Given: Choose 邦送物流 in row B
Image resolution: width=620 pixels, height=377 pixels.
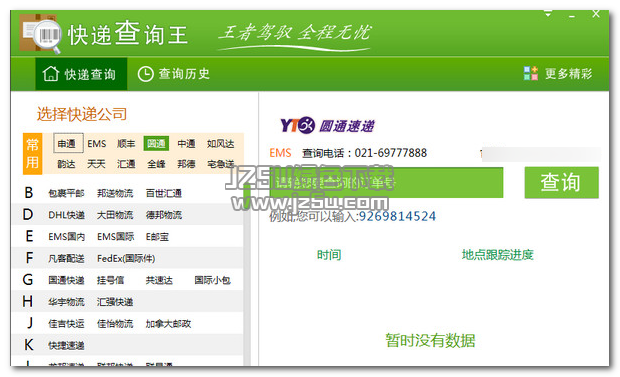Looking at the screenshot, I should 115,193.
